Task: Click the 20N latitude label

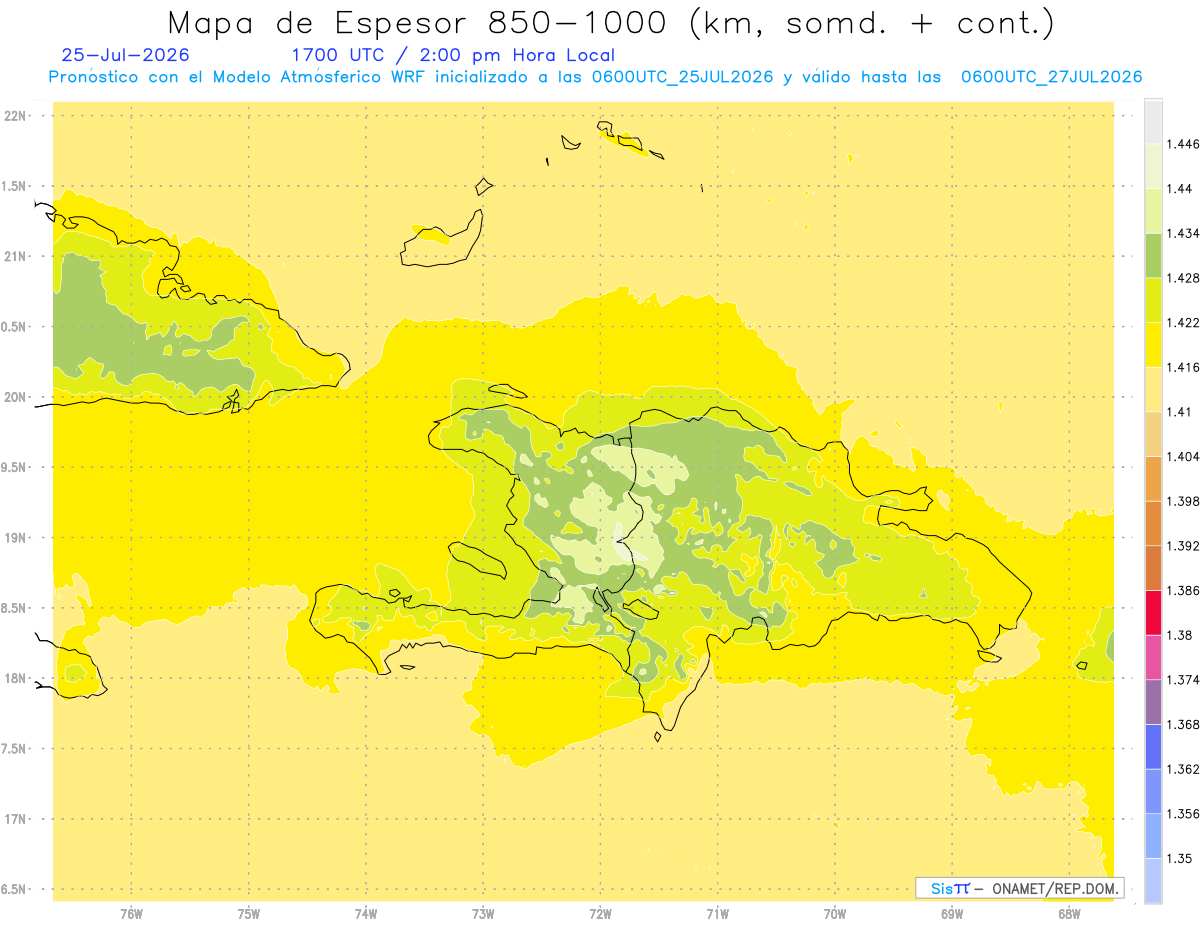Action: (x=16, y=397)
